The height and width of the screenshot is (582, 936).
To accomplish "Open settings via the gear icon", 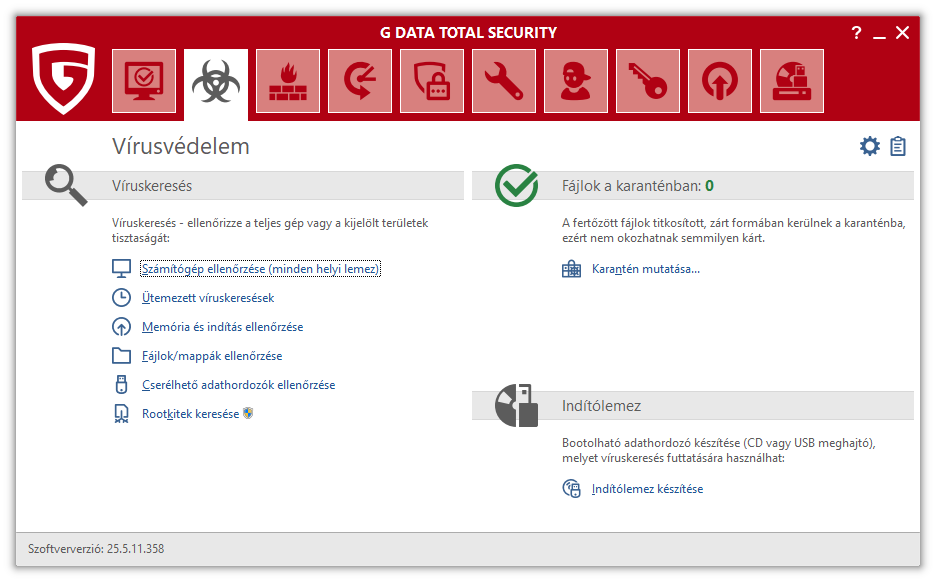I will pos(870,146).
